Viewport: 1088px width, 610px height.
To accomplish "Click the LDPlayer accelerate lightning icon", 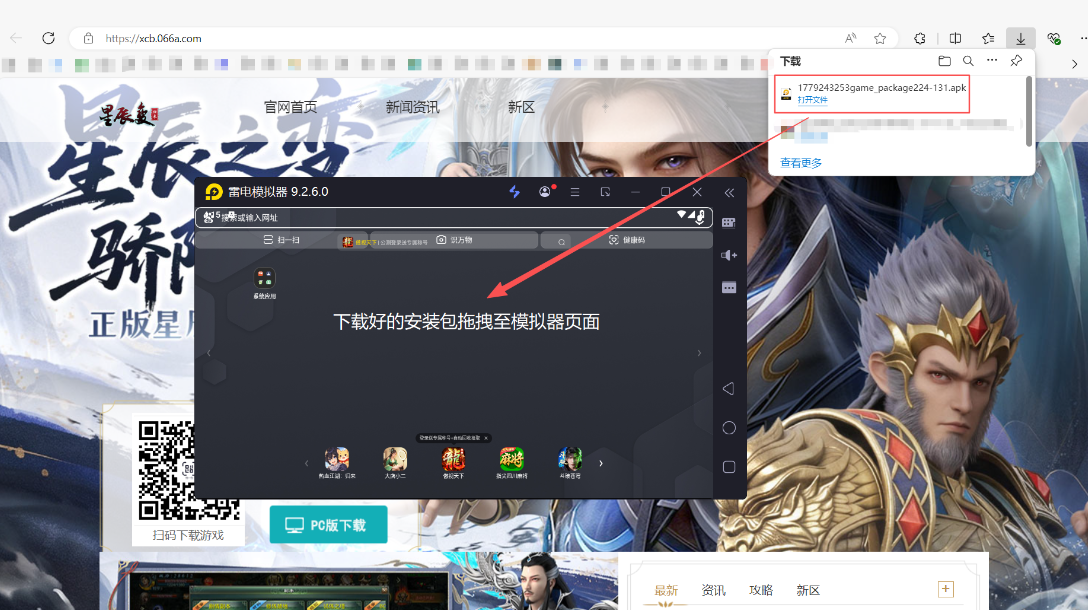I will coord(514,192).
